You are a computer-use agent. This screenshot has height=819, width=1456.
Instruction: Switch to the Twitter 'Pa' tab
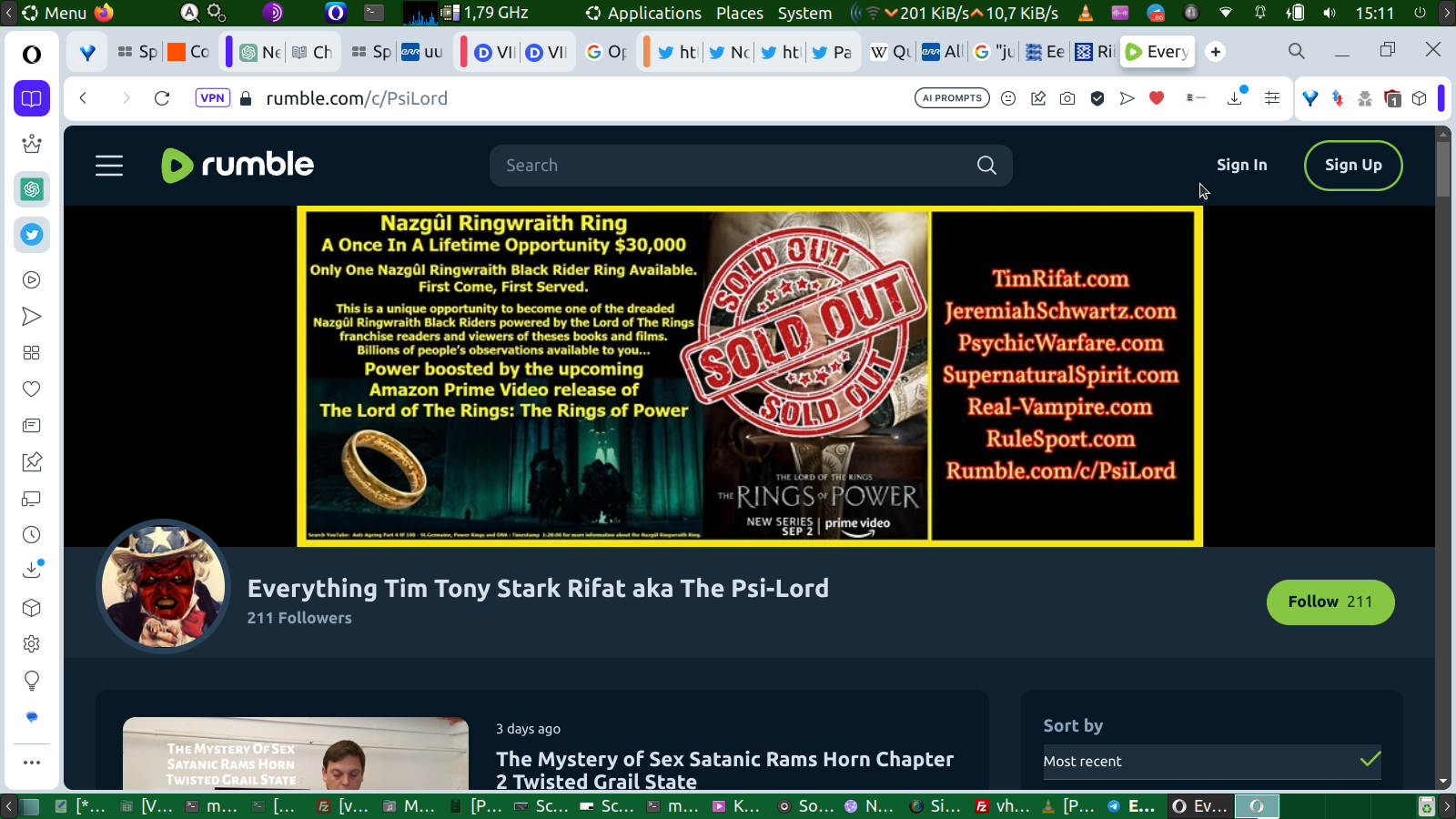(x=832, y=52)
